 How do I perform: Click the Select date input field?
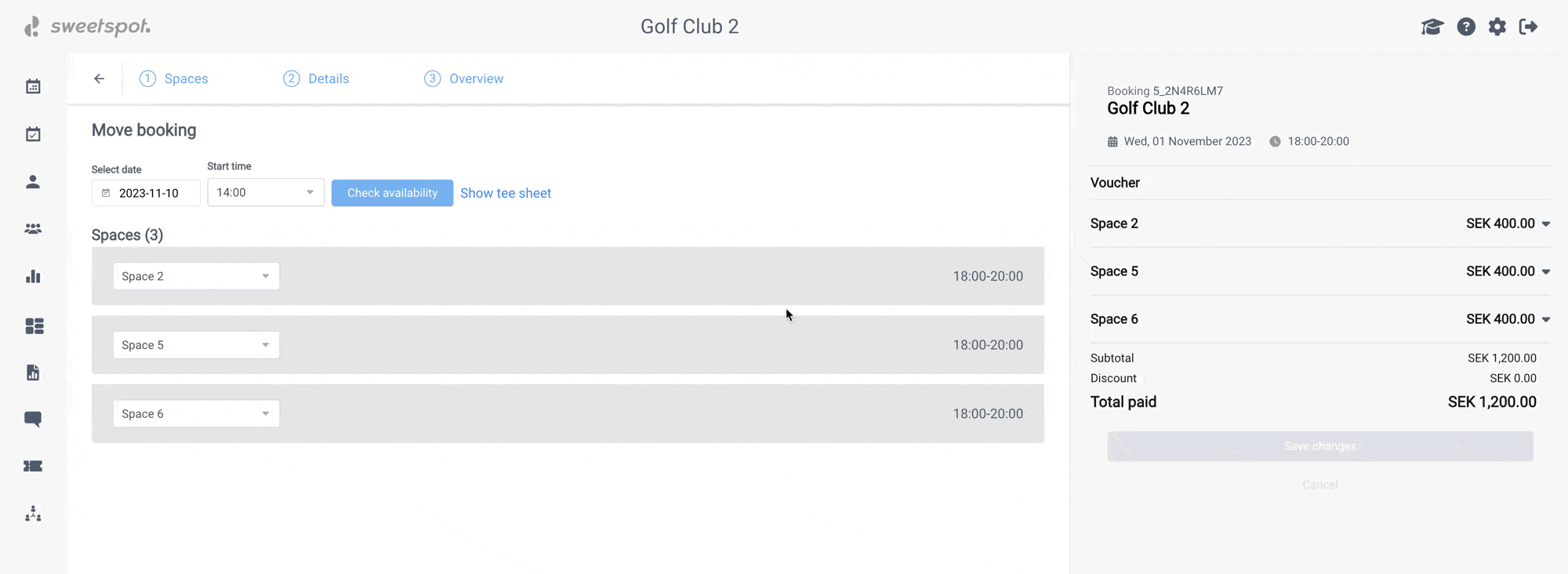pyautogui.click(x=147, y=193)
